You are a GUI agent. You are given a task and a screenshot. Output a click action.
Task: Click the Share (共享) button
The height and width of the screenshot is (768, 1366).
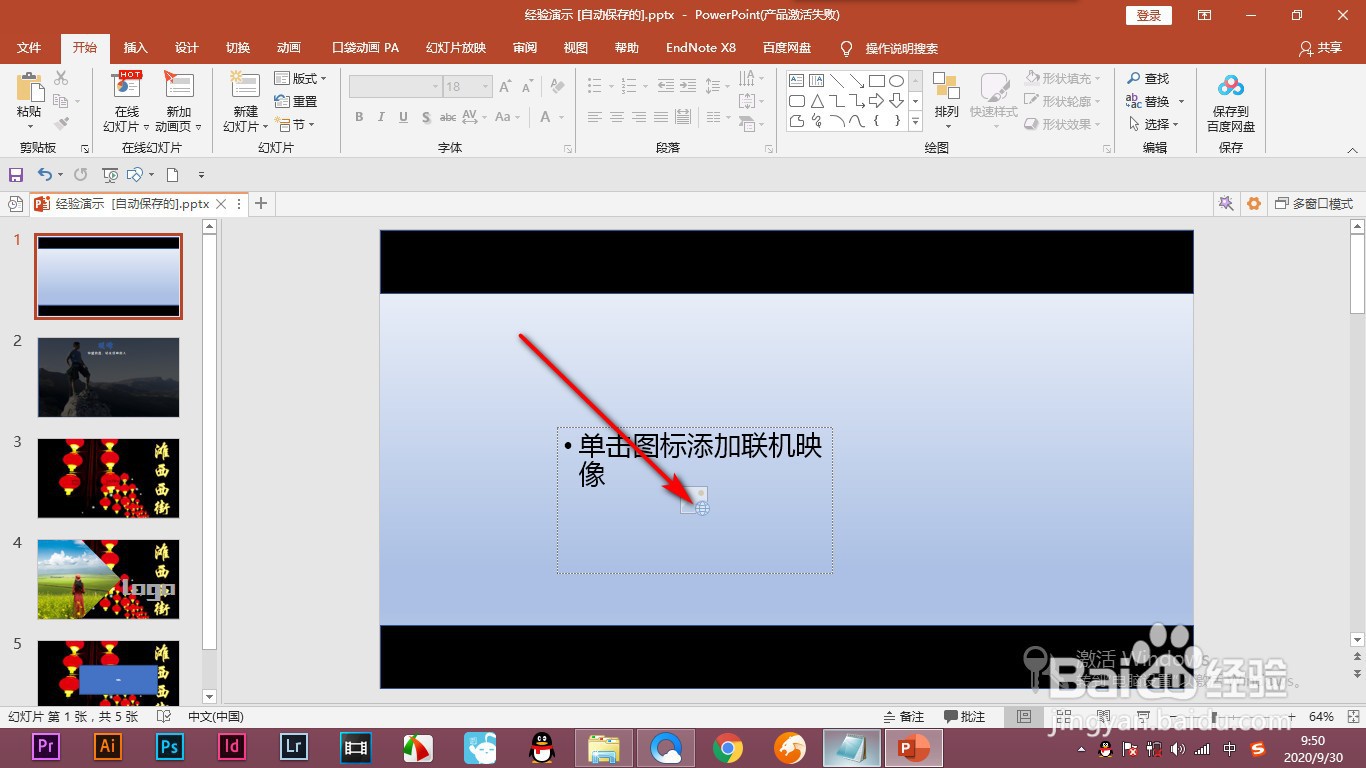point(1320,48)
